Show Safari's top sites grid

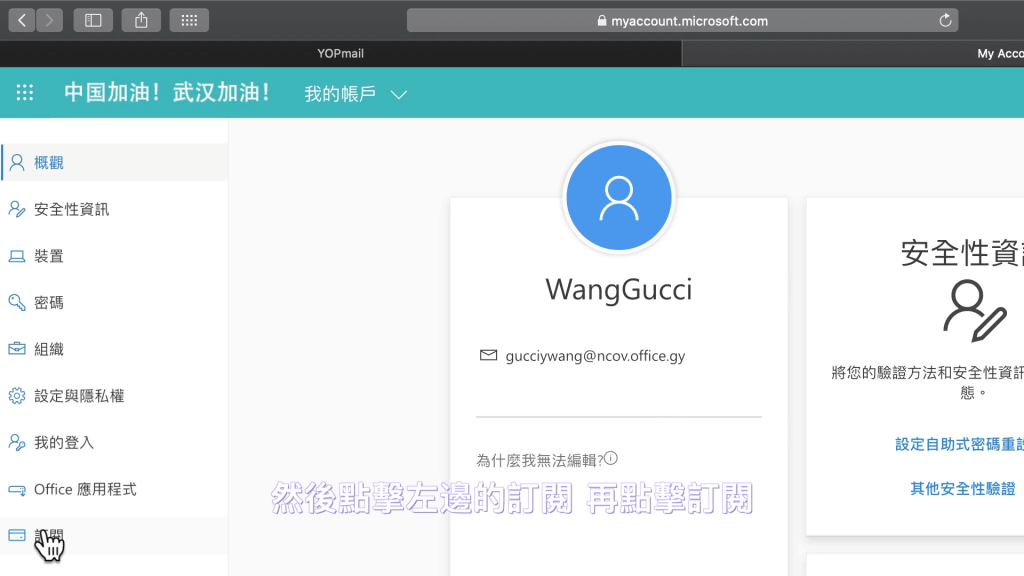[189, 20]
